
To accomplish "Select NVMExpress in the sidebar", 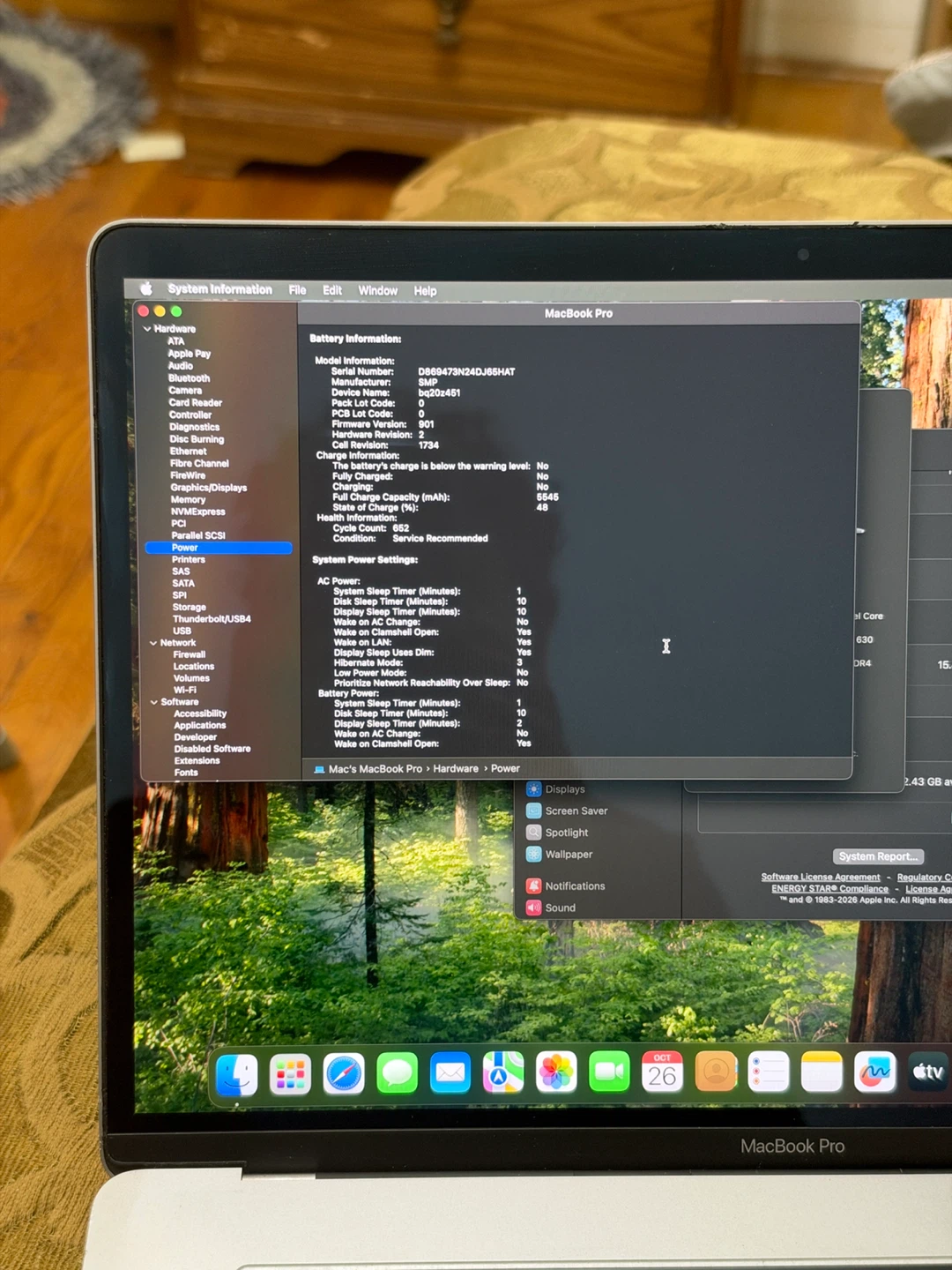I will [198, 512].
